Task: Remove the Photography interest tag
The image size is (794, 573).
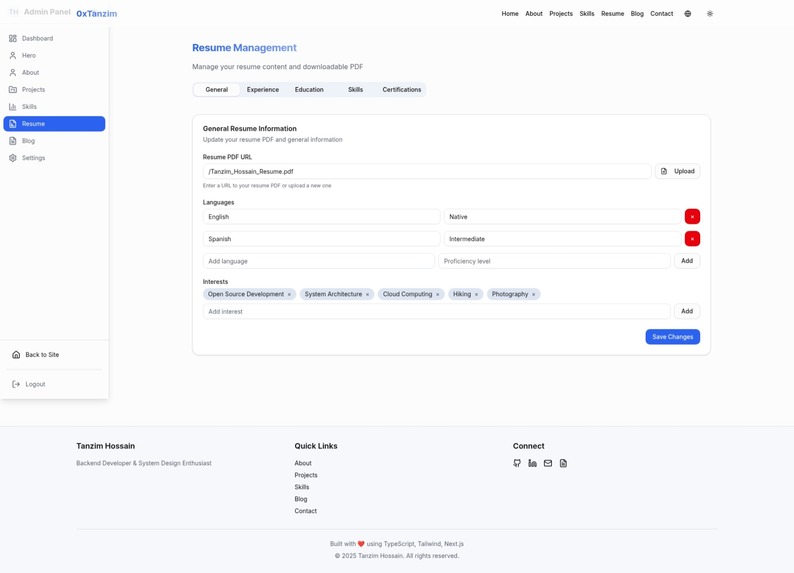Action: tap(534, 295)
